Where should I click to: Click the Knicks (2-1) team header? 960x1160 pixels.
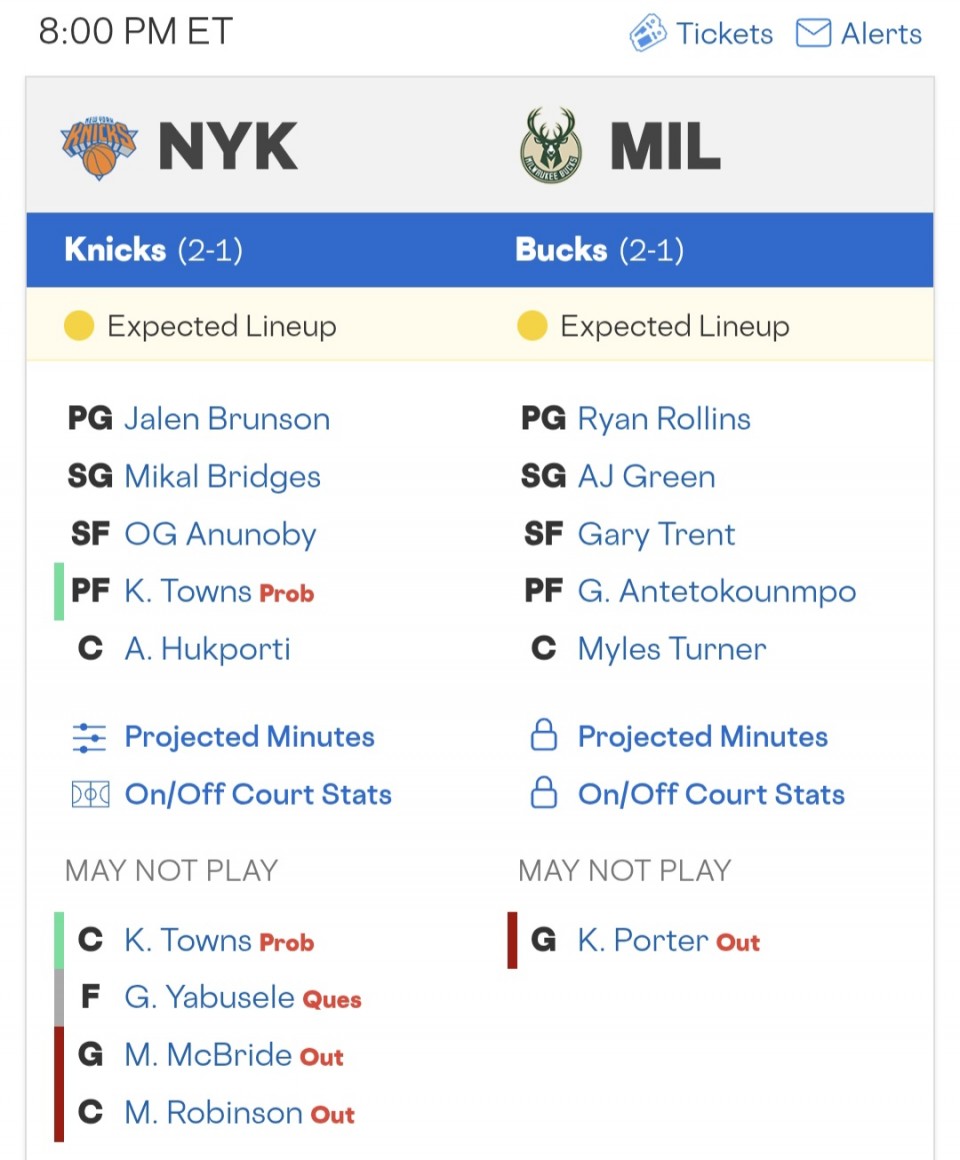tap(153, 250)
